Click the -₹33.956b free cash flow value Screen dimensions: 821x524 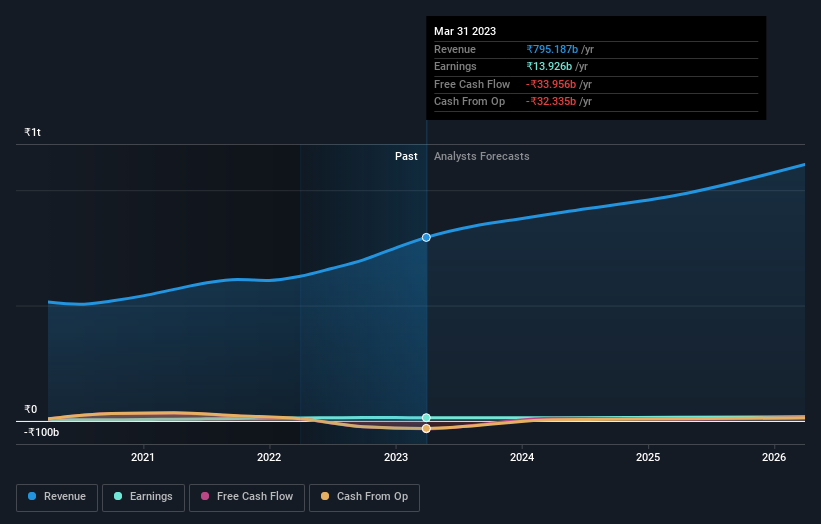551,84
